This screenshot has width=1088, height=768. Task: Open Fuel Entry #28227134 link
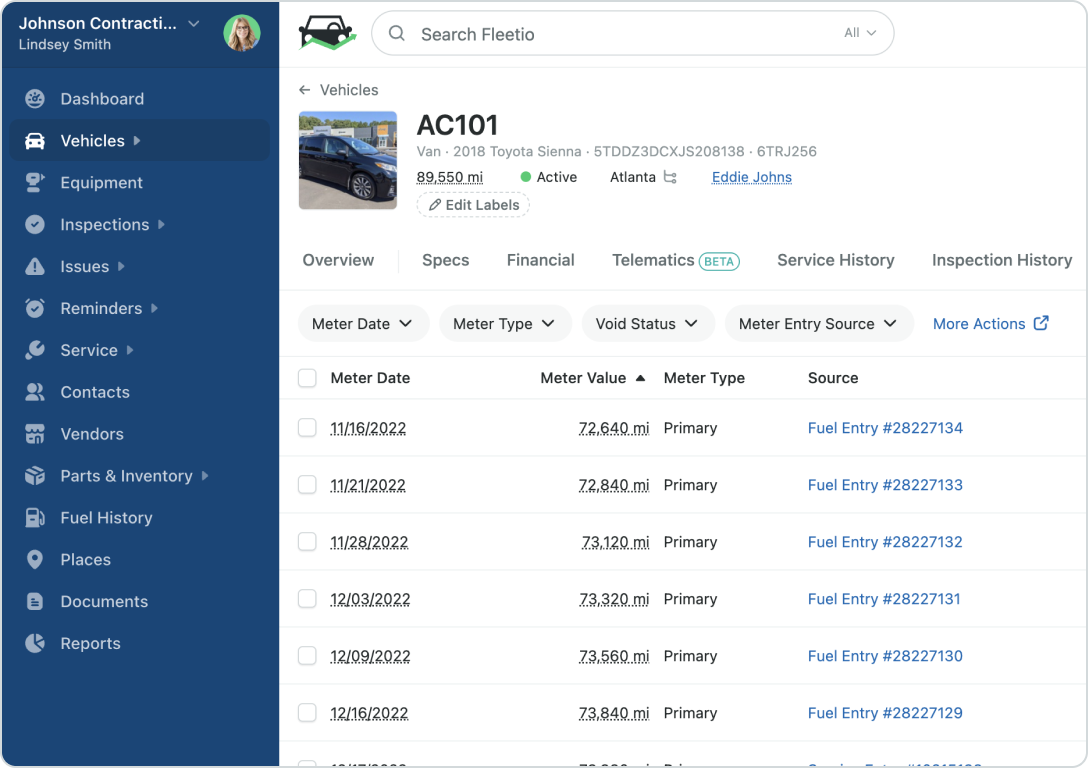[x=885, y=428]
